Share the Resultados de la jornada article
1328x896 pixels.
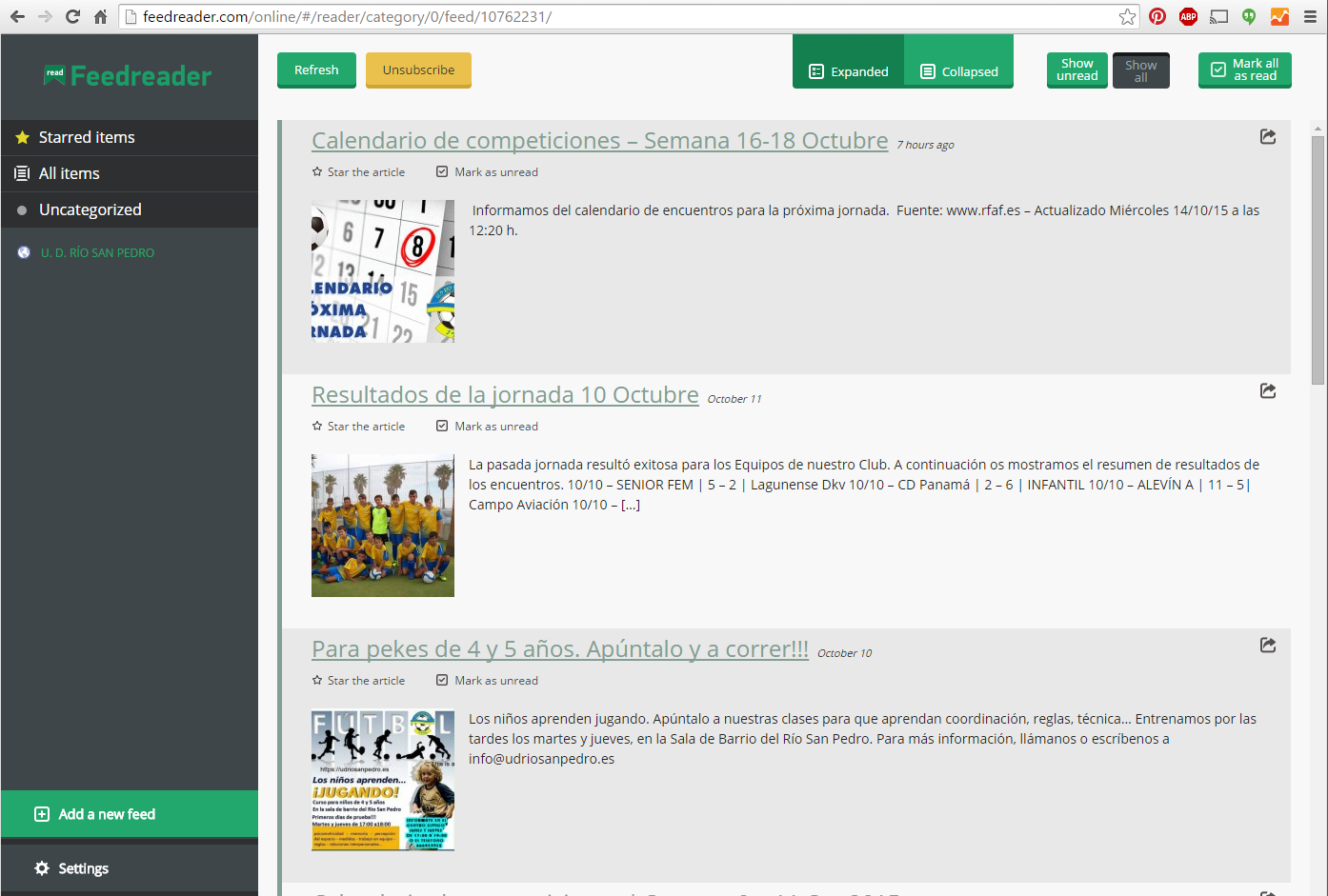[1268, 391]
